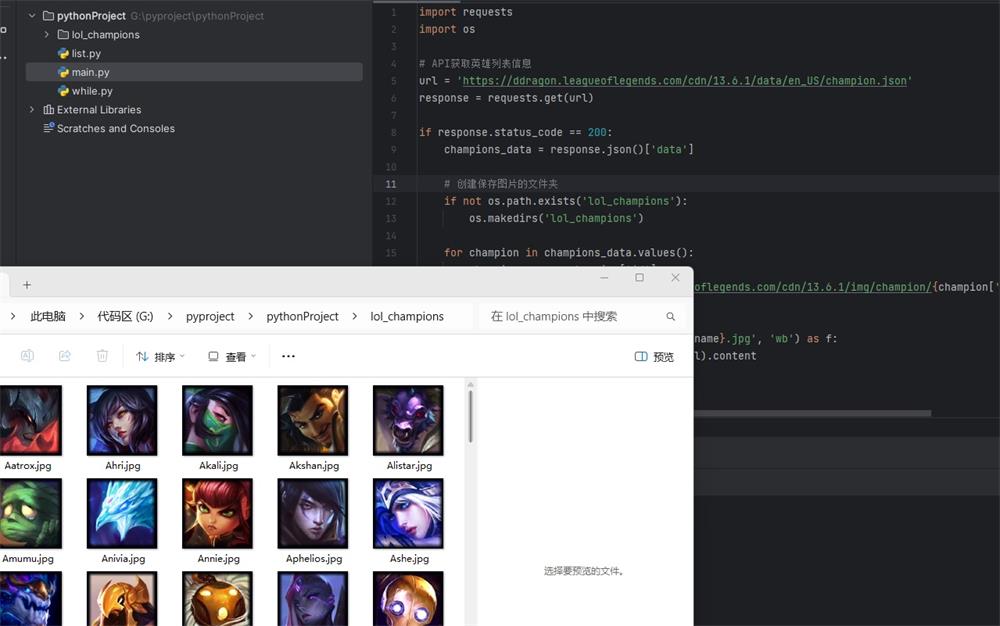Select the Akali.jpg thumbnail

tap(217, 420)
